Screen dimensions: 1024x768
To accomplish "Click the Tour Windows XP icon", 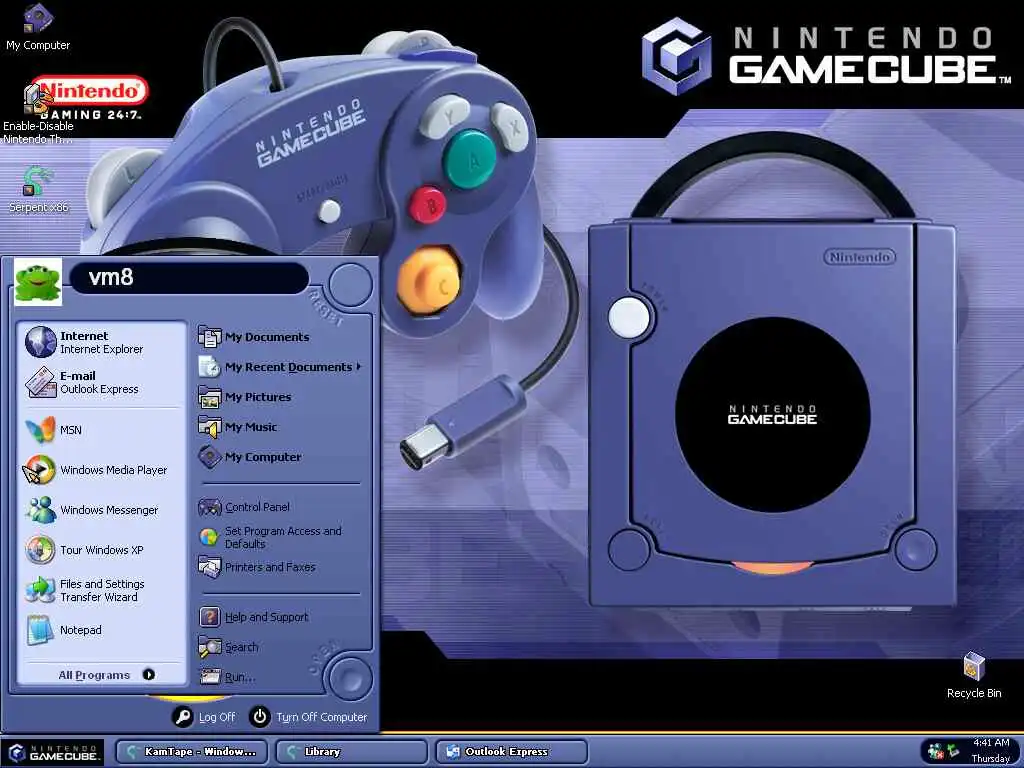I will click(x=40, y=550).
